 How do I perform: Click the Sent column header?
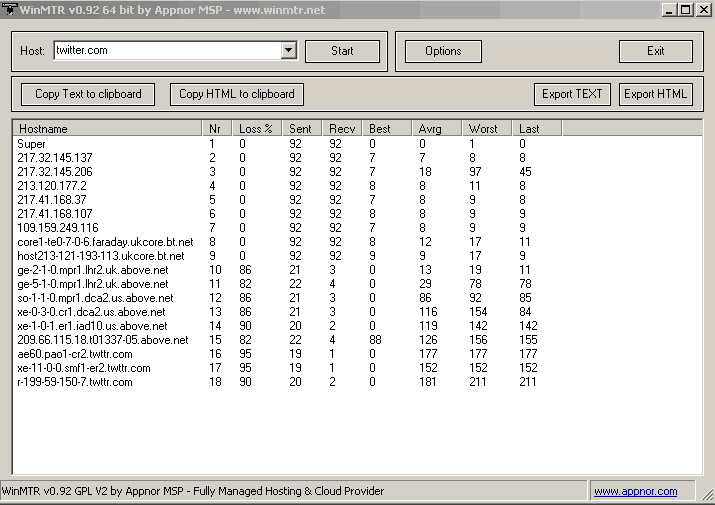(302, 129)
